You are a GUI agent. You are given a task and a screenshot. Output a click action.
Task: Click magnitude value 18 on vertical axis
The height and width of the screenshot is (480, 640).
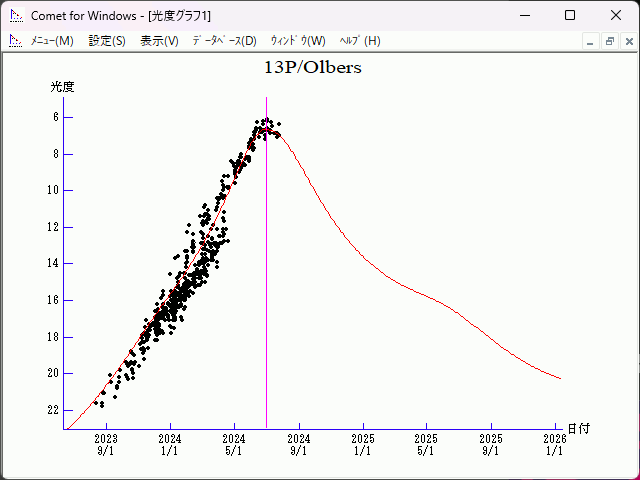[53, 337]
